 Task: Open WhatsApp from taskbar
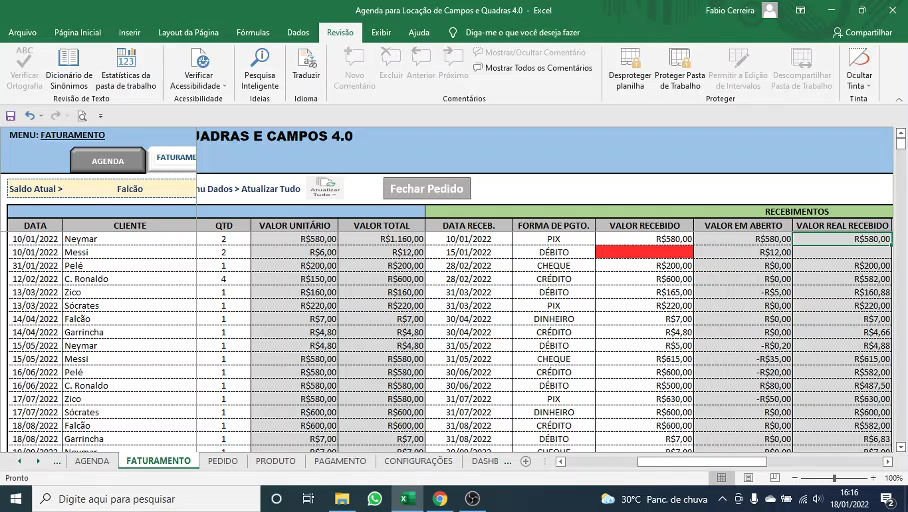[375, 499]
